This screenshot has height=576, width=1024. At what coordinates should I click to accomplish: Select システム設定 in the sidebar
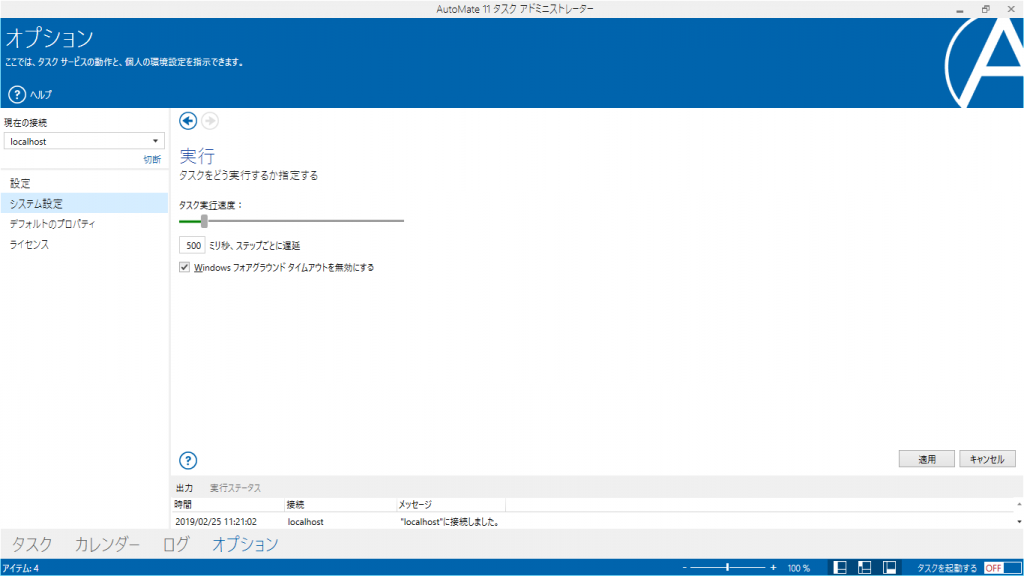click(84, 203)
